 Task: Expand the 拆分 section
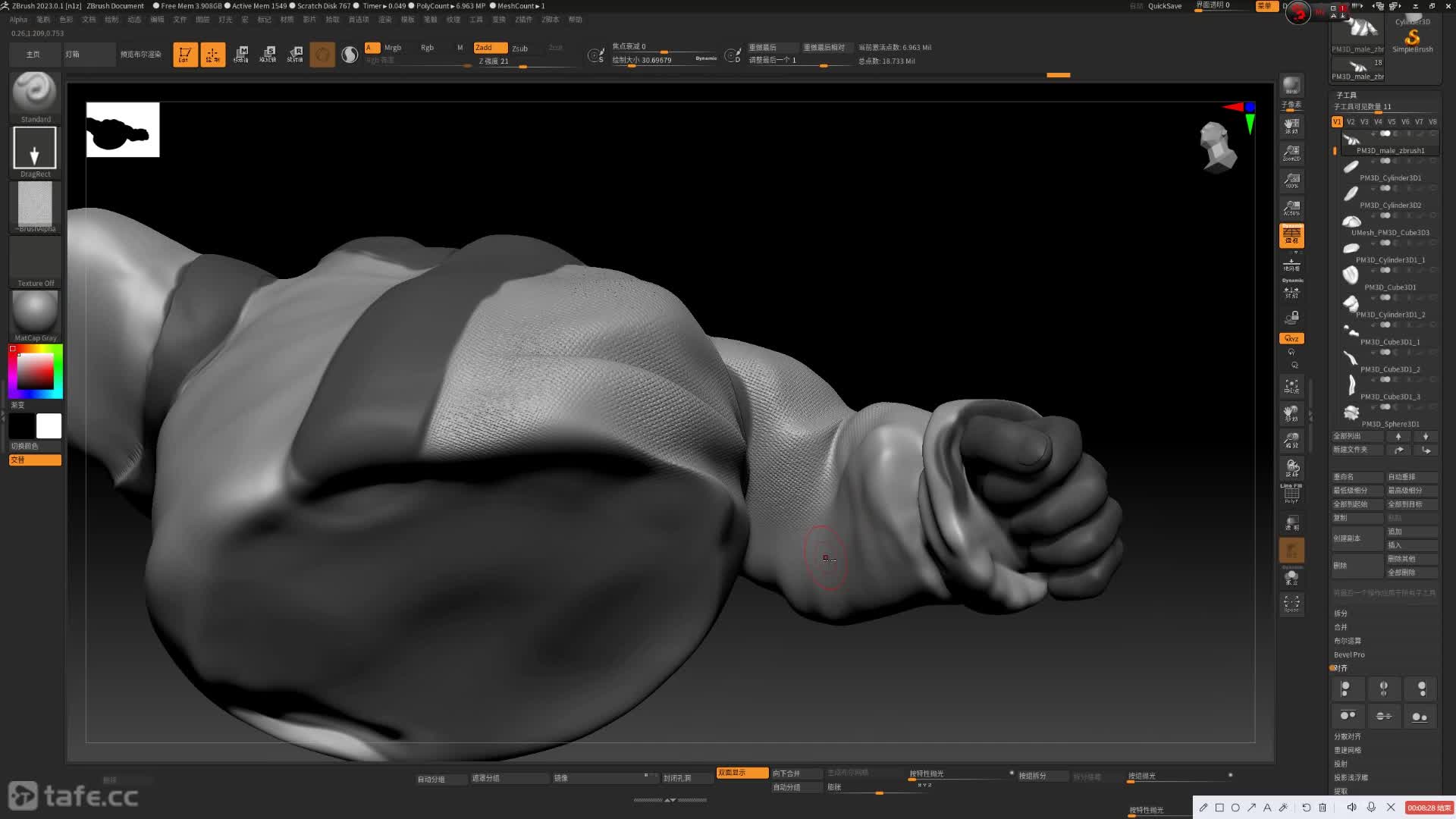click(1341, 613)
